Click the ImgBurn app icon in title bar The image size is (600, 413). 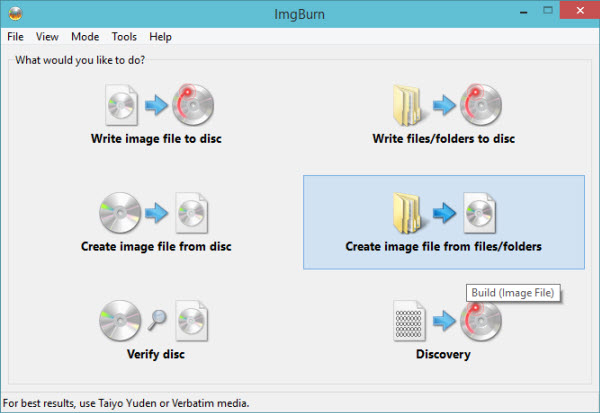[15, 14]
